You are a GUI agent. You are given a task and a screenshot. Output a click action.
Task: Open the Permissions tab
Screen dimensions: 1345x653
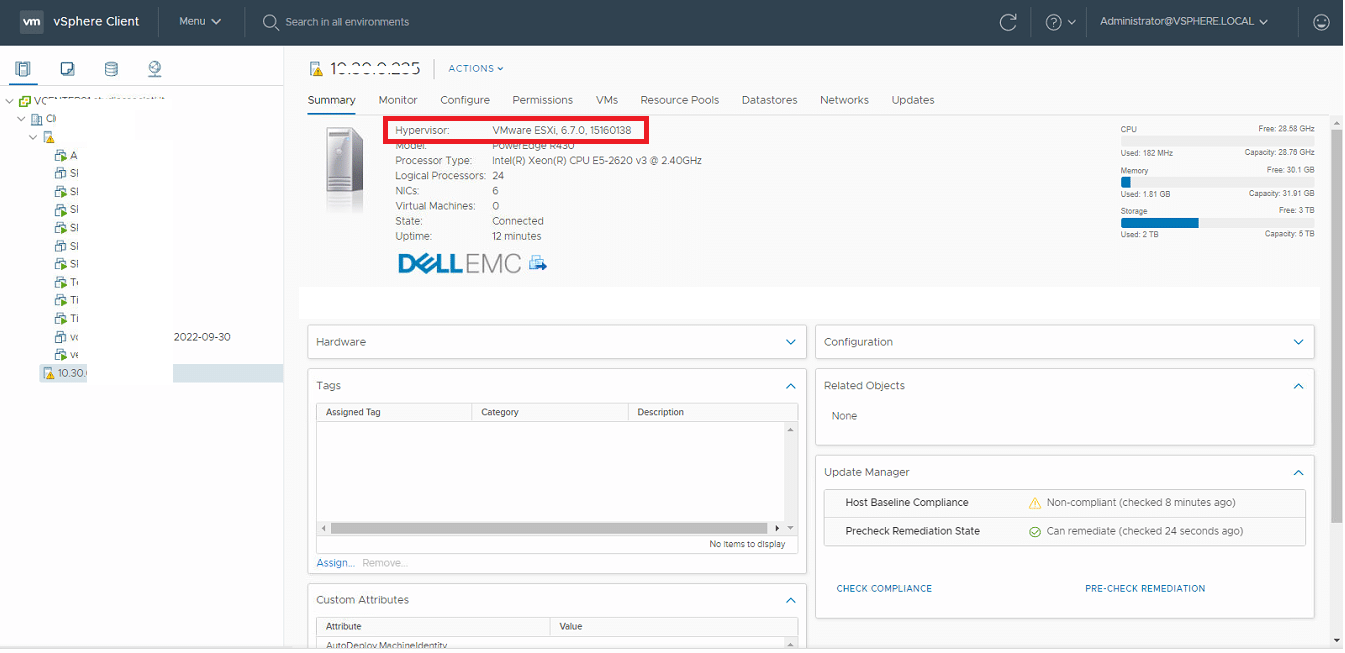[543, 100]
